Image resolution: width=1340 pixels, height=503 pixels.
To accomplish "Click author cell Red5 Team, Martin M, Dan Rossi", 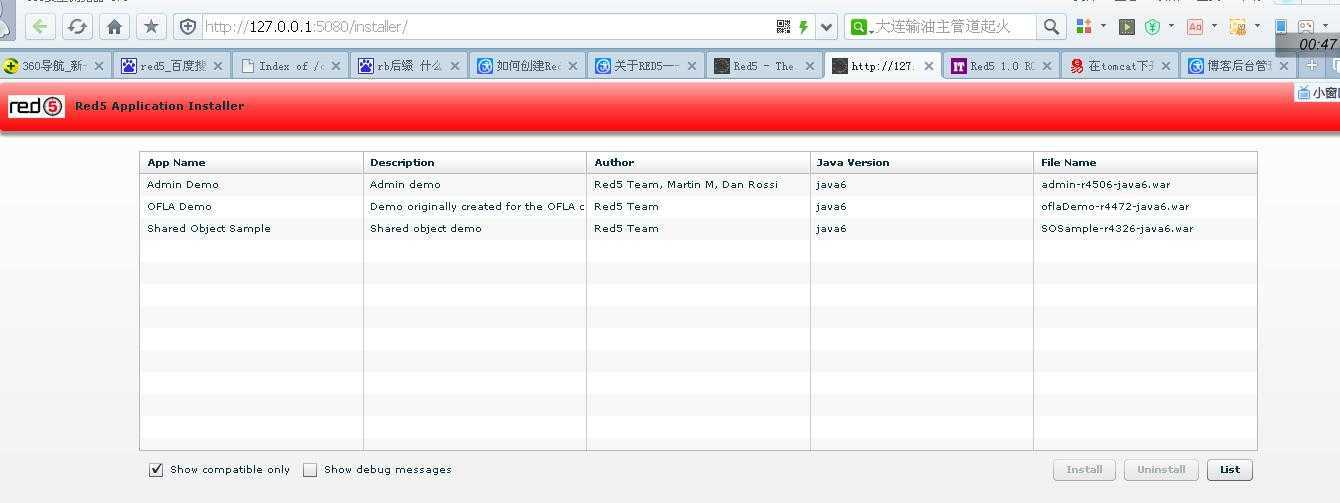I will click(x=686, y=184).
